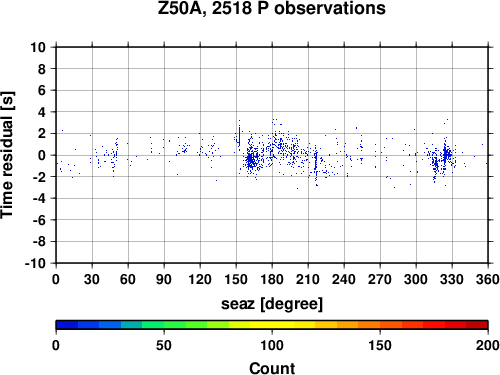Image resolution: width=500 pixels, height=375 pixels.
Task: Click the 'Time residual [s]' y-axis label
Action: pyautogui.click(x=7, y=155)
